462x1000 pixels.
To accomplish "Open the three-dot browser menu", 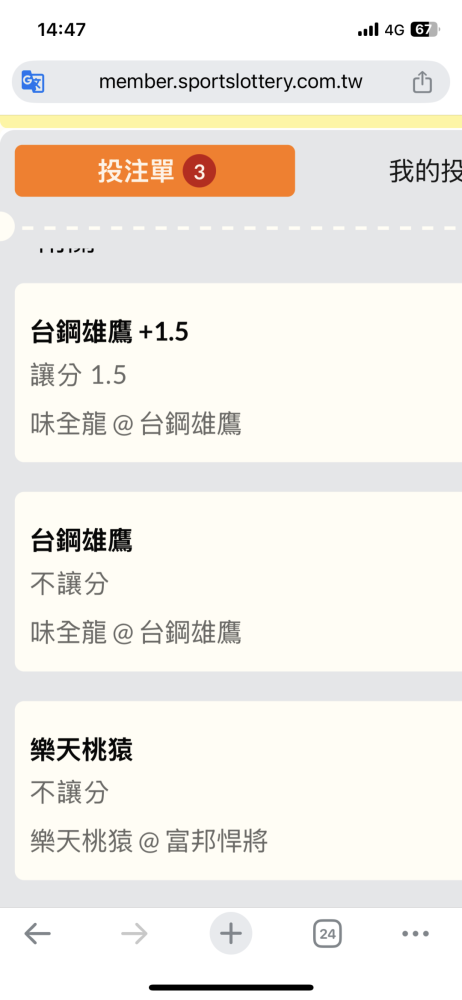I will point(415,934).
